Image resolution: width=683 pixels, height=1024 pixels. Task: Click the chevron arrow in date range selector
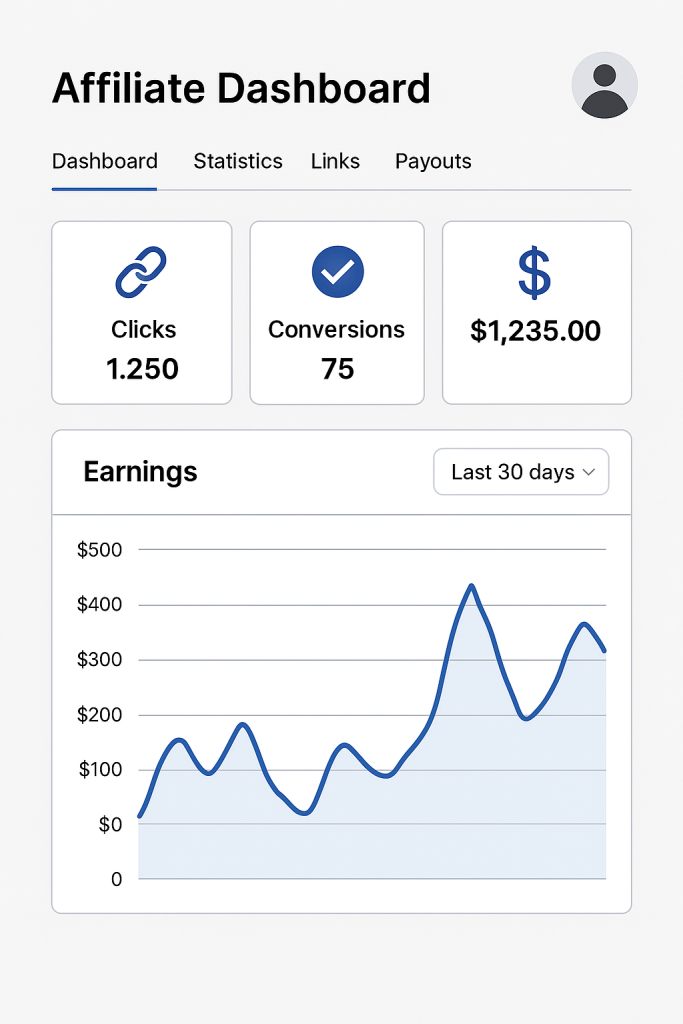pos(589,473)
